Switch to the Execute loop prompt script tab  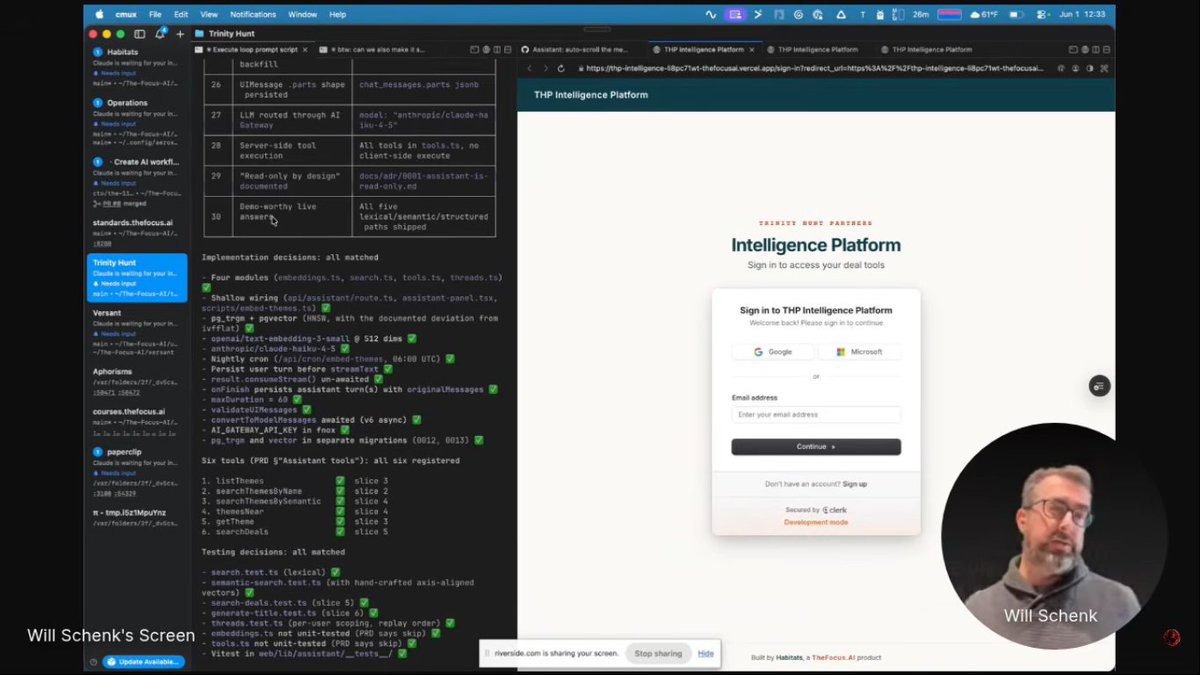pos(252,49)
